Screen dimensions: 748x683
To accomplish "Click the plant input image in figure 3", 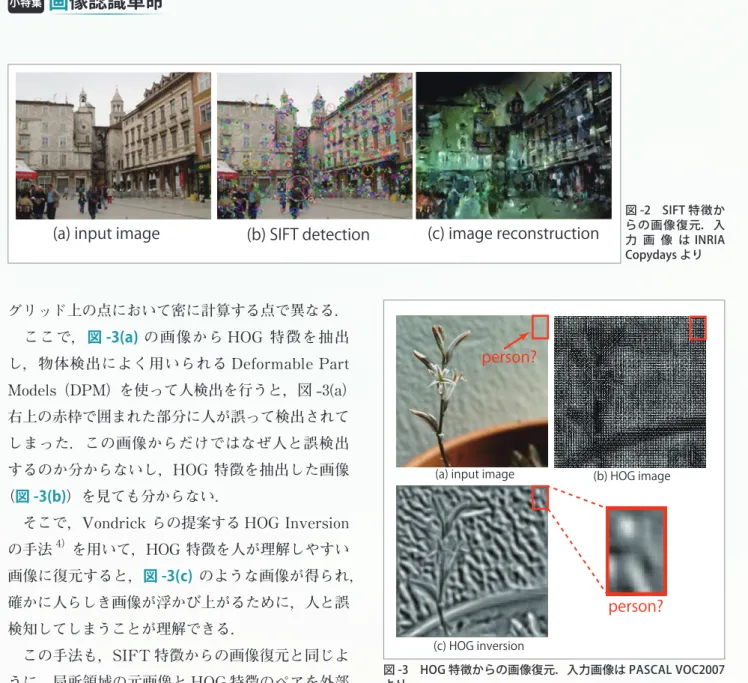I will point(472,391).
